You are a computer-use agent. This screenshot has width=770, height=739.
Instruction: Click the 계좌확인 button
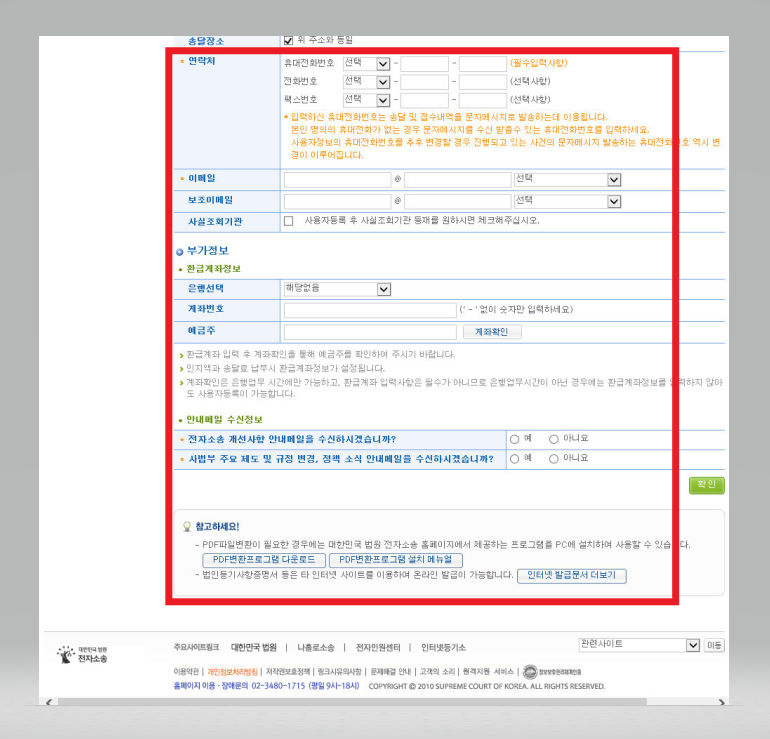pyautogui.click(x=492, y=332)
